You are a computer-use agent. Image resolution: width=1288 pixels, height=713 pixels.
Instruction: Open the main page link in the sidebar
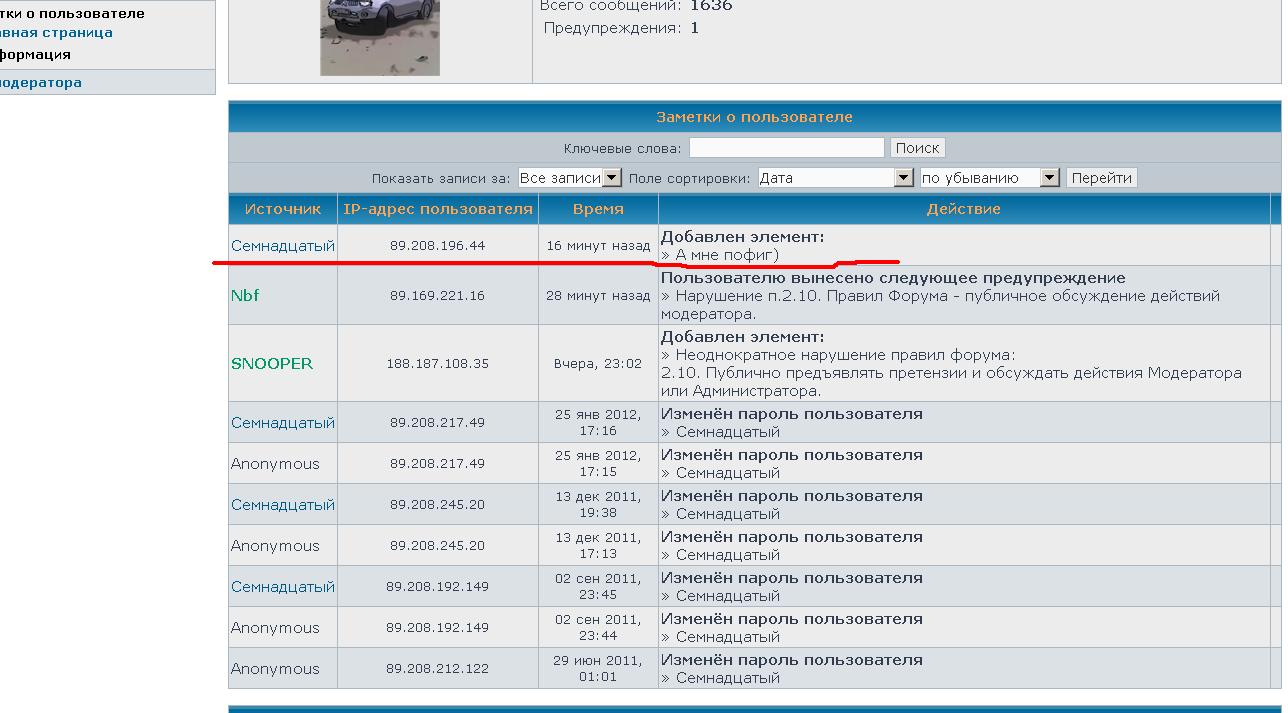[x=56, y=33]
